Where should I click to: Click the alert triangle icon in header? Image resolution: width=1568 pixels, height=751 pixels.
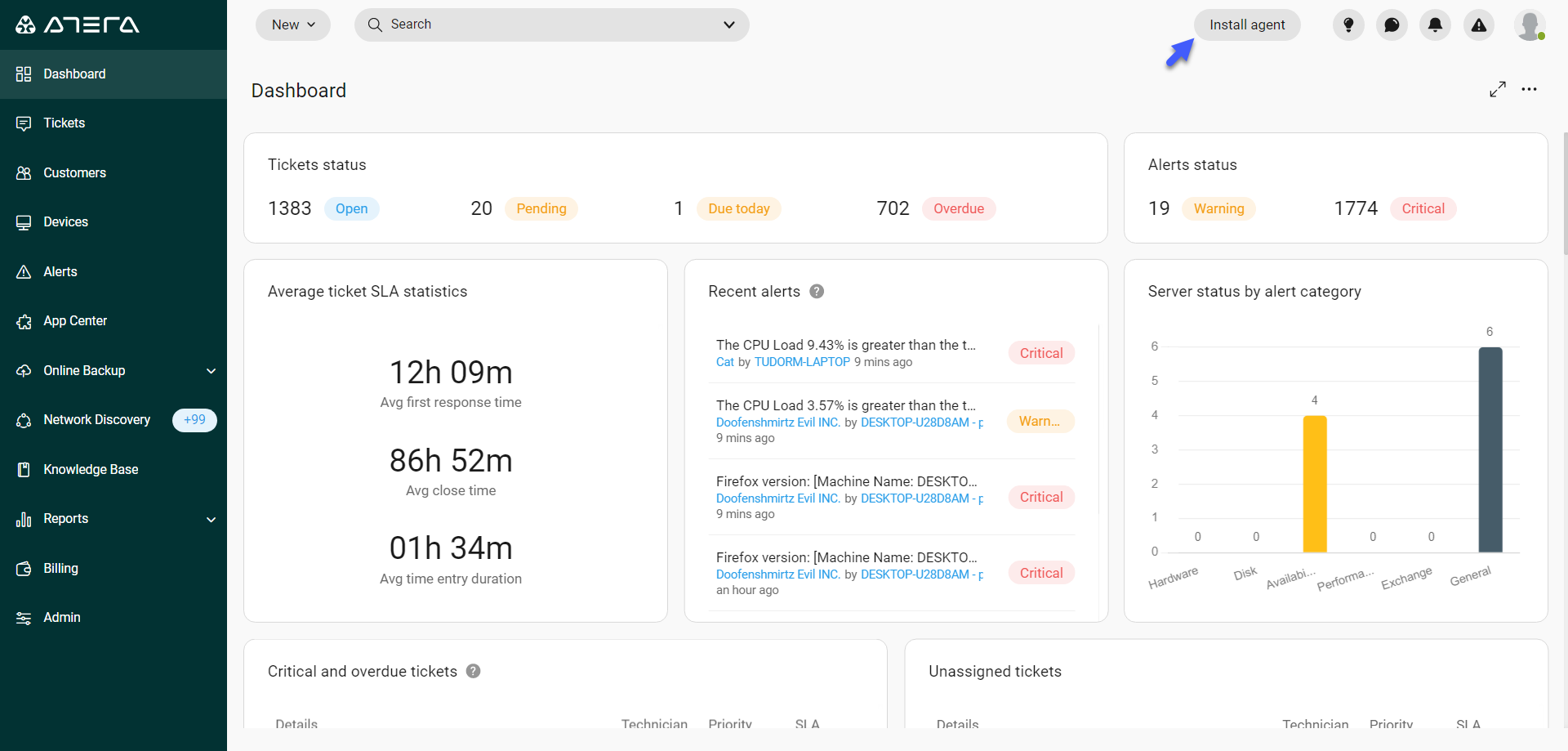click(x=1479, y=25)
